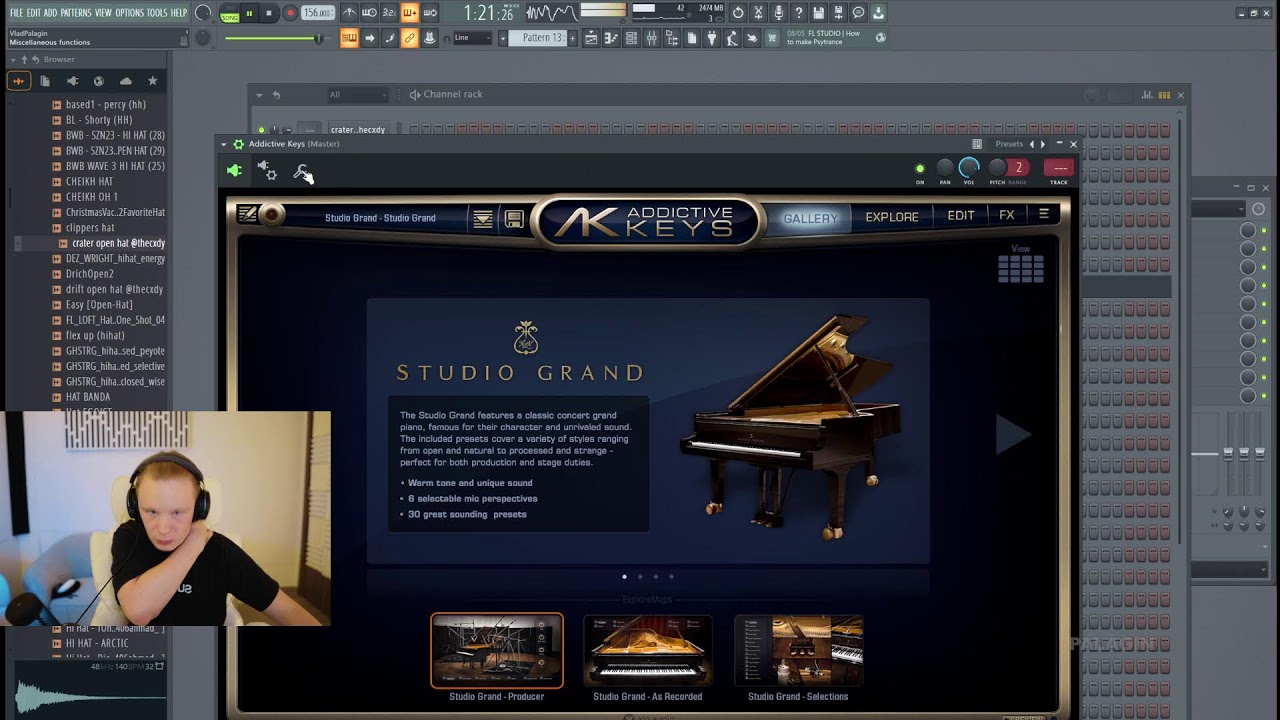Open the Addictive Keys preset browser list icon
Viewport: 1280px width, 720px height.
(x=483, y=219)
